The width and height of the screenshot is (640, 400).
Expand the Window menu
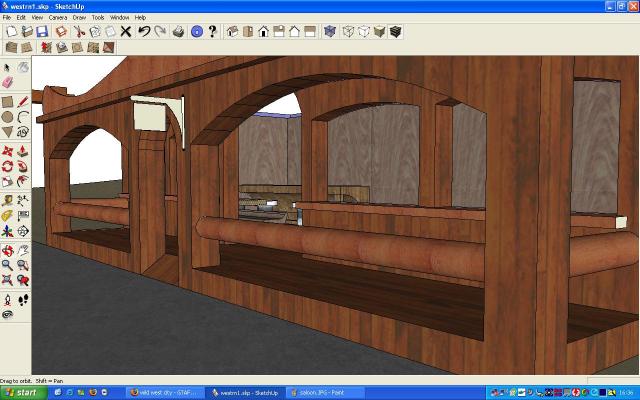click(119, 17)
